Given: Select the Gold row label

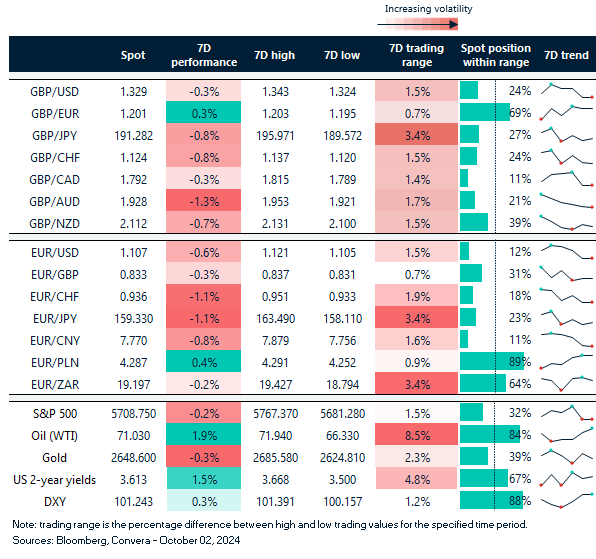Looking at the screenshot, I should (x=54, y=458).
